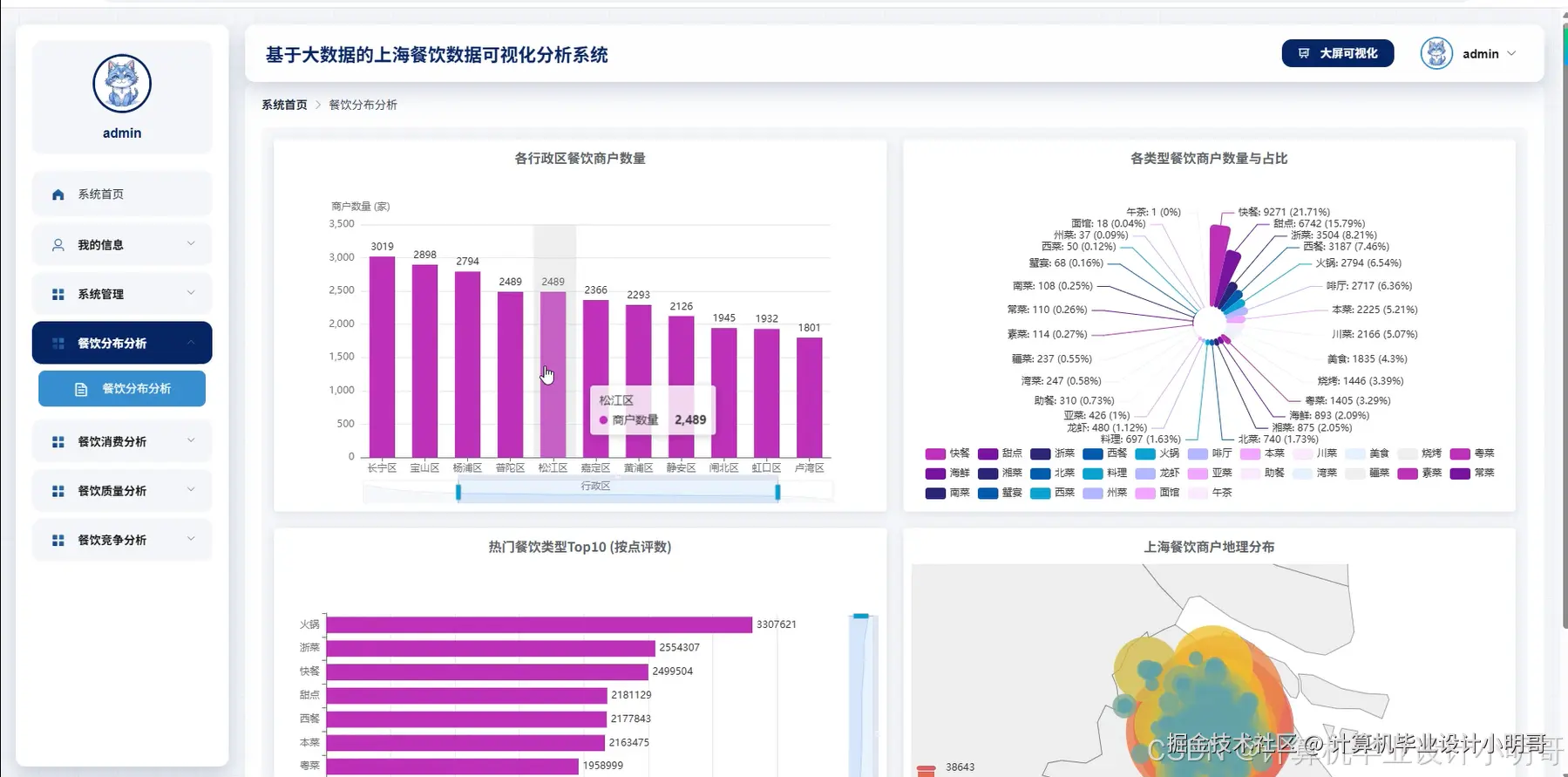Screen dimensions: 1568x777
Task: Click the 卢湾区 bar showing 1801
Action: pyautogui.click(x=809, y=398)
